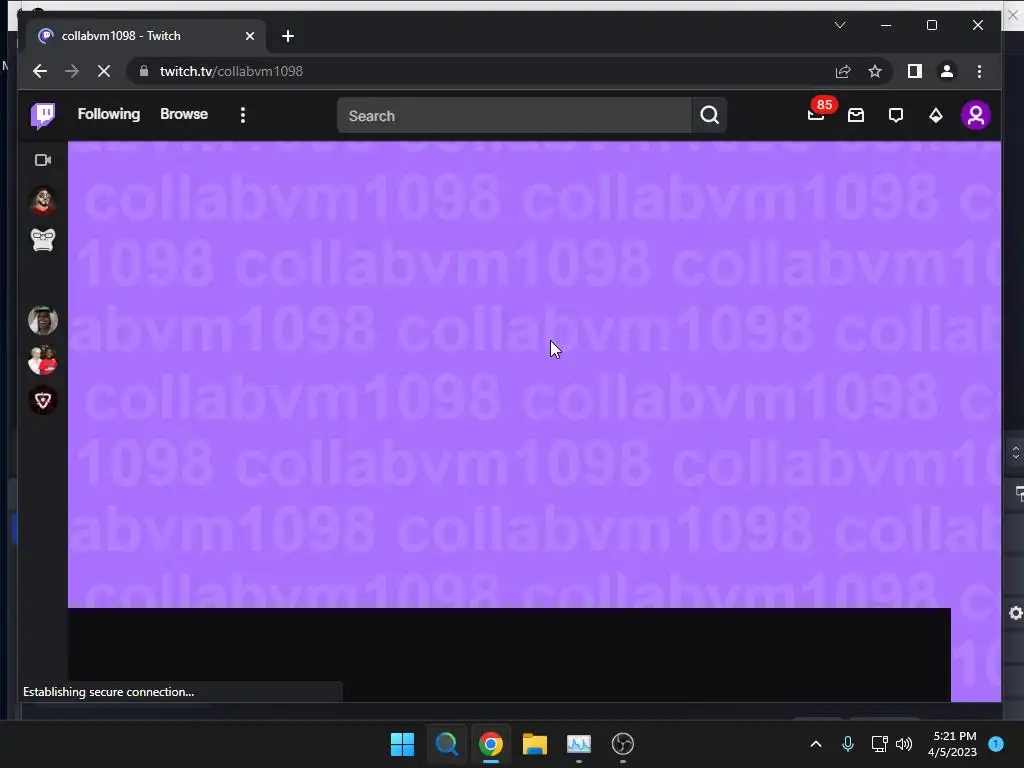1024x768 pixels.
Task: View site information lock icon
Action: 144,71
